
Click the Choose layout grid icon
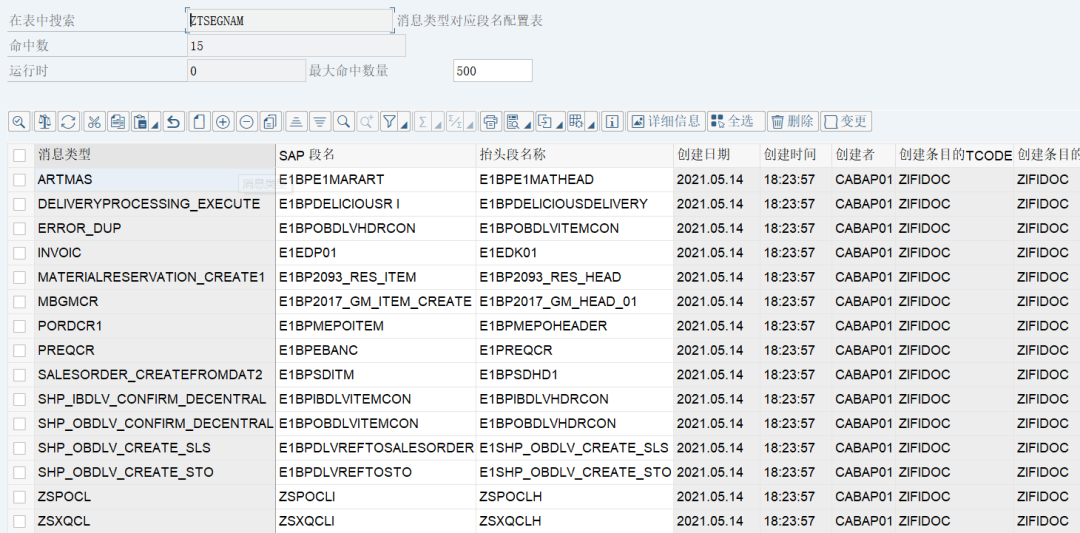[x=577, y=122]
